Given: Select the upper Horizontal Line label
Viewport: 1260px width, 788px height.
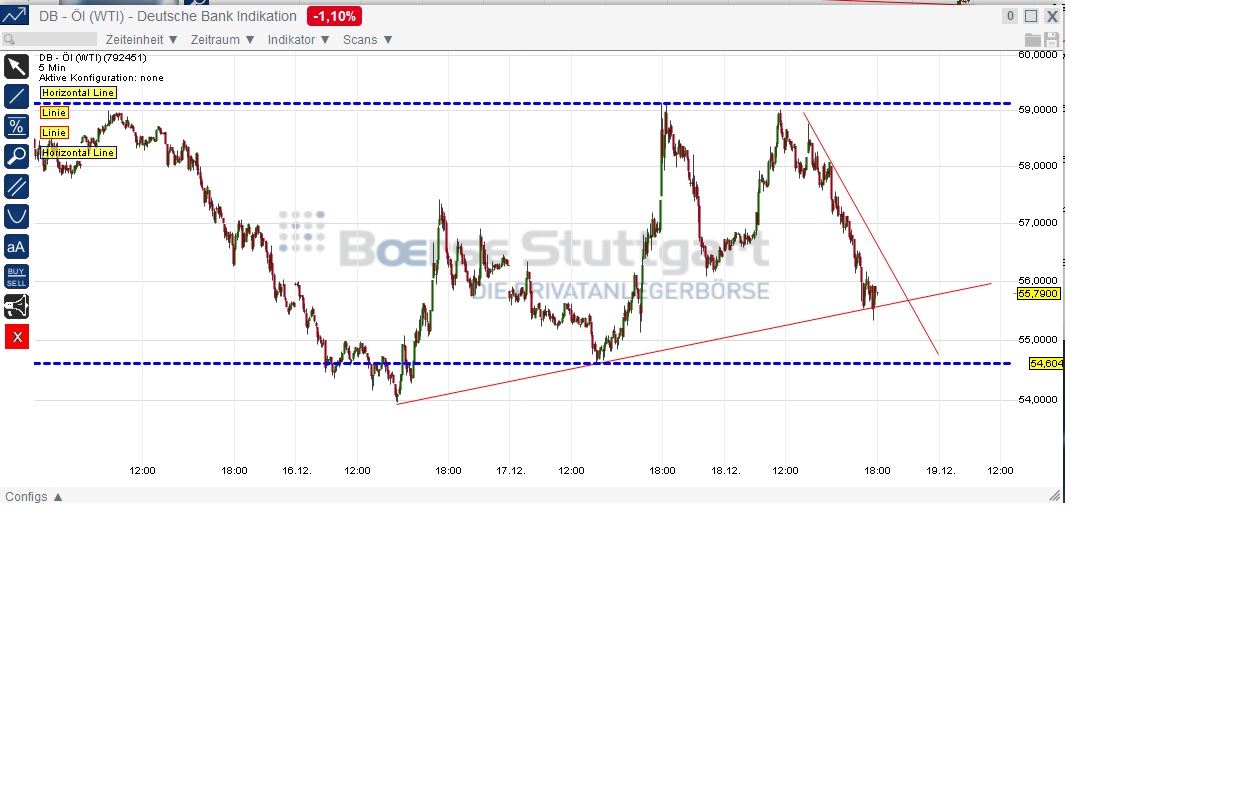Looking at the screenshot, I should point(77,92).
